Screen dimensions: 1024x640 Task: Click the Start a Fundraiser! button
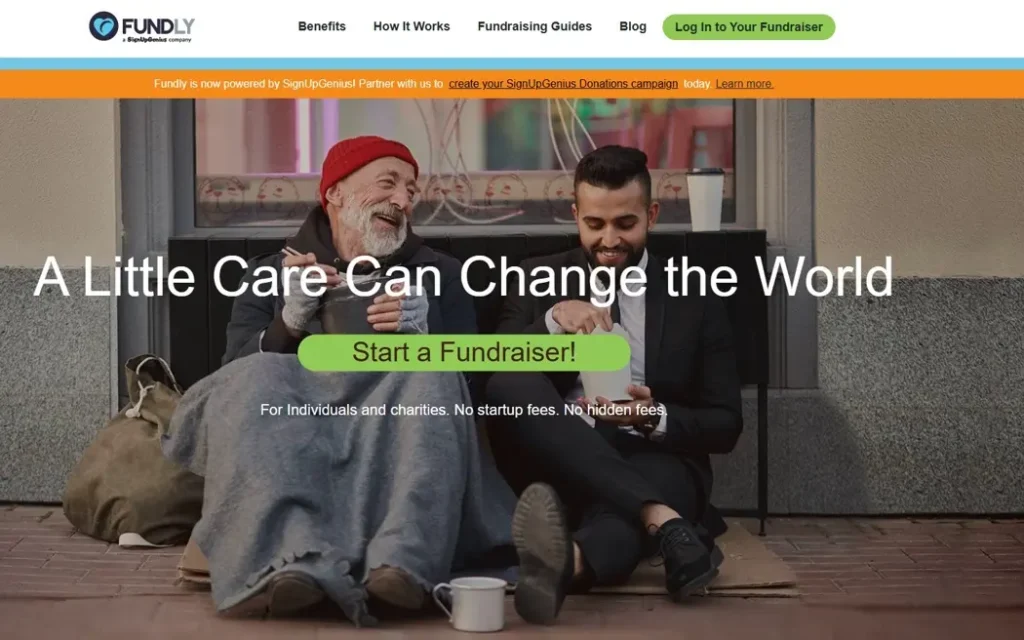click(x=464, y=353)
